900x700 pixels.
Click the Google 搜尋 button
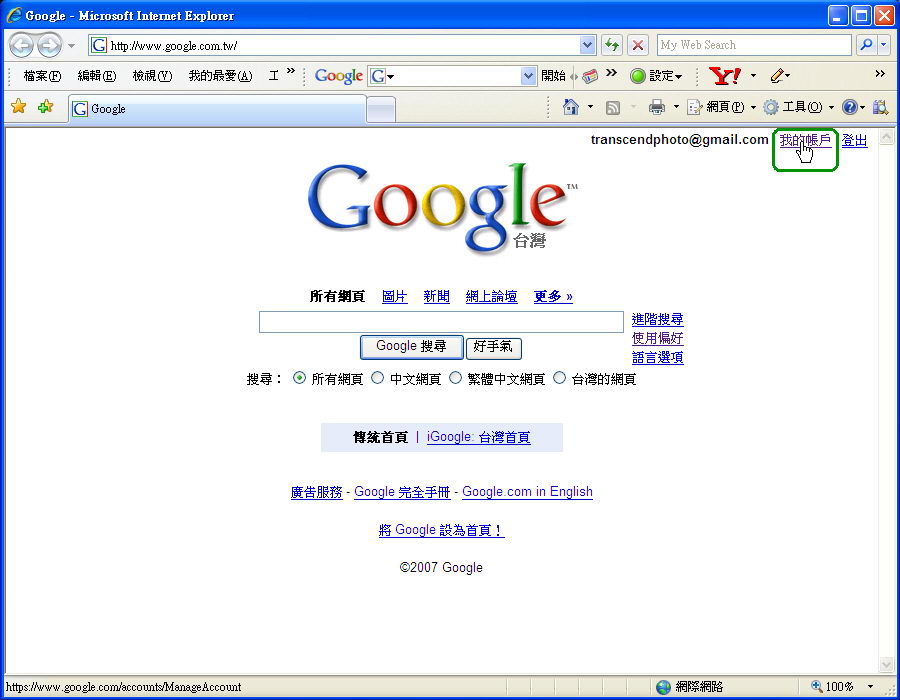click(412, 347)
